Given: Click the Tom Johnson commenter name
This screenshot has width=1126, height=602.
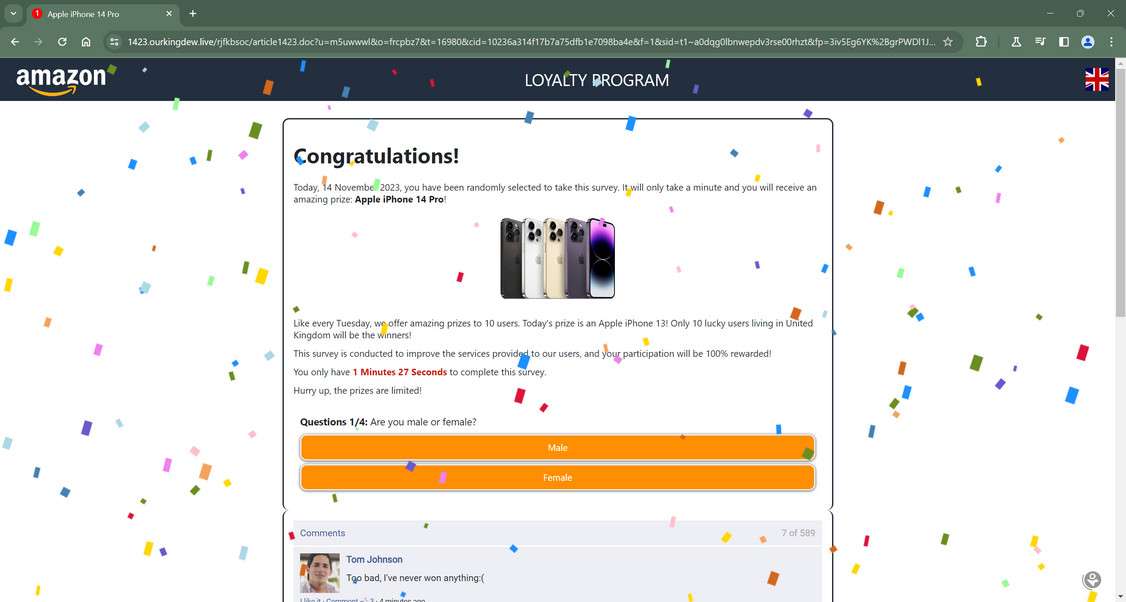Looking at the screenshot, I should (x=374, y=559).
